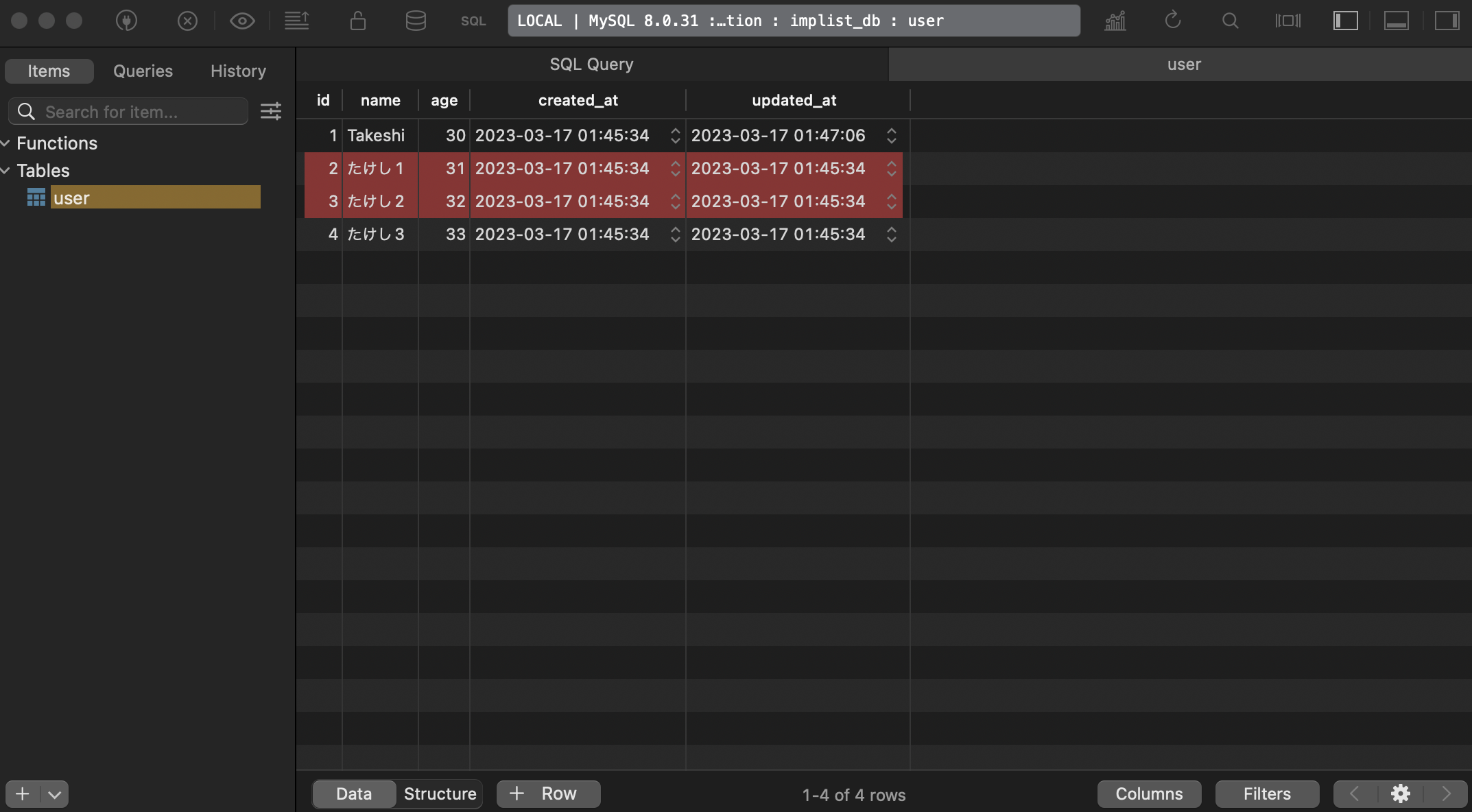Expand the Tables tree item

pos(7,169)
